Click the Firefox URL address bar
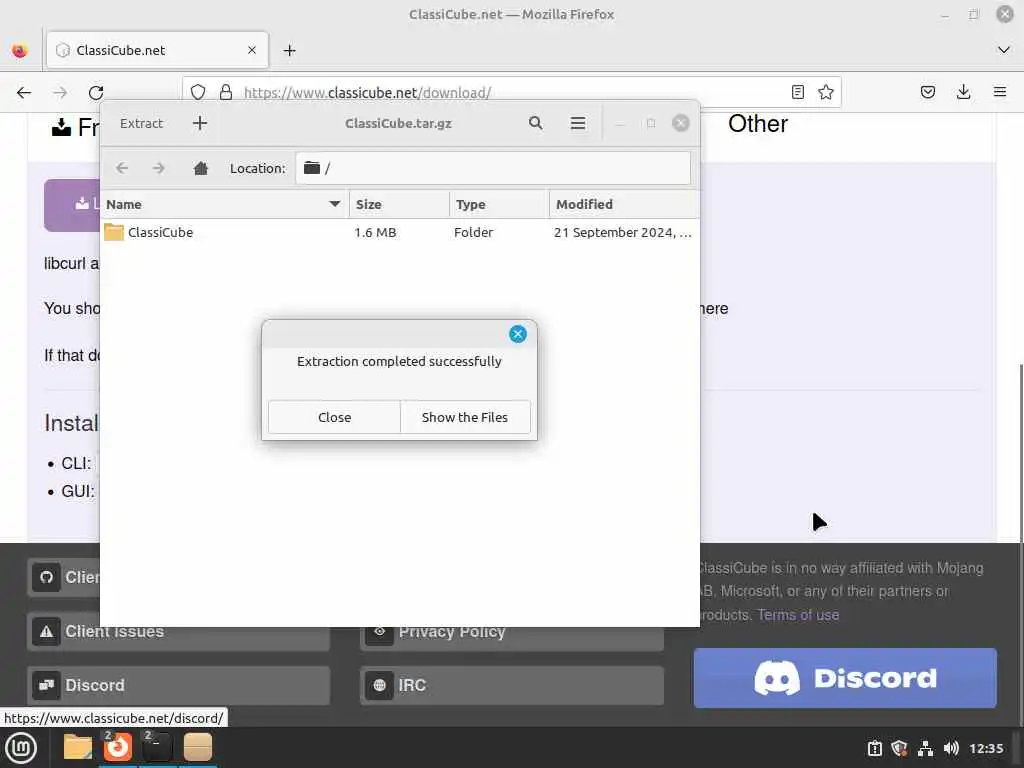1024x768 pixels. 509,93
